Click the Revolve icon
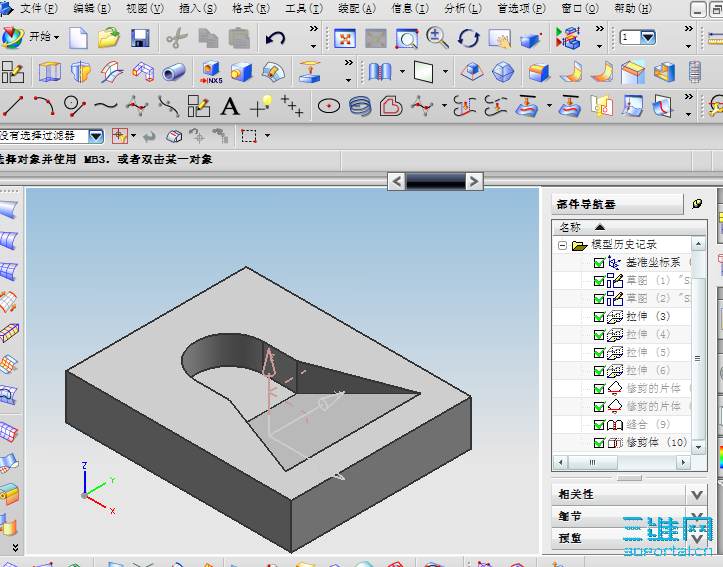The width and height of the screenshot is (723, 567). (x=81, y=72)
